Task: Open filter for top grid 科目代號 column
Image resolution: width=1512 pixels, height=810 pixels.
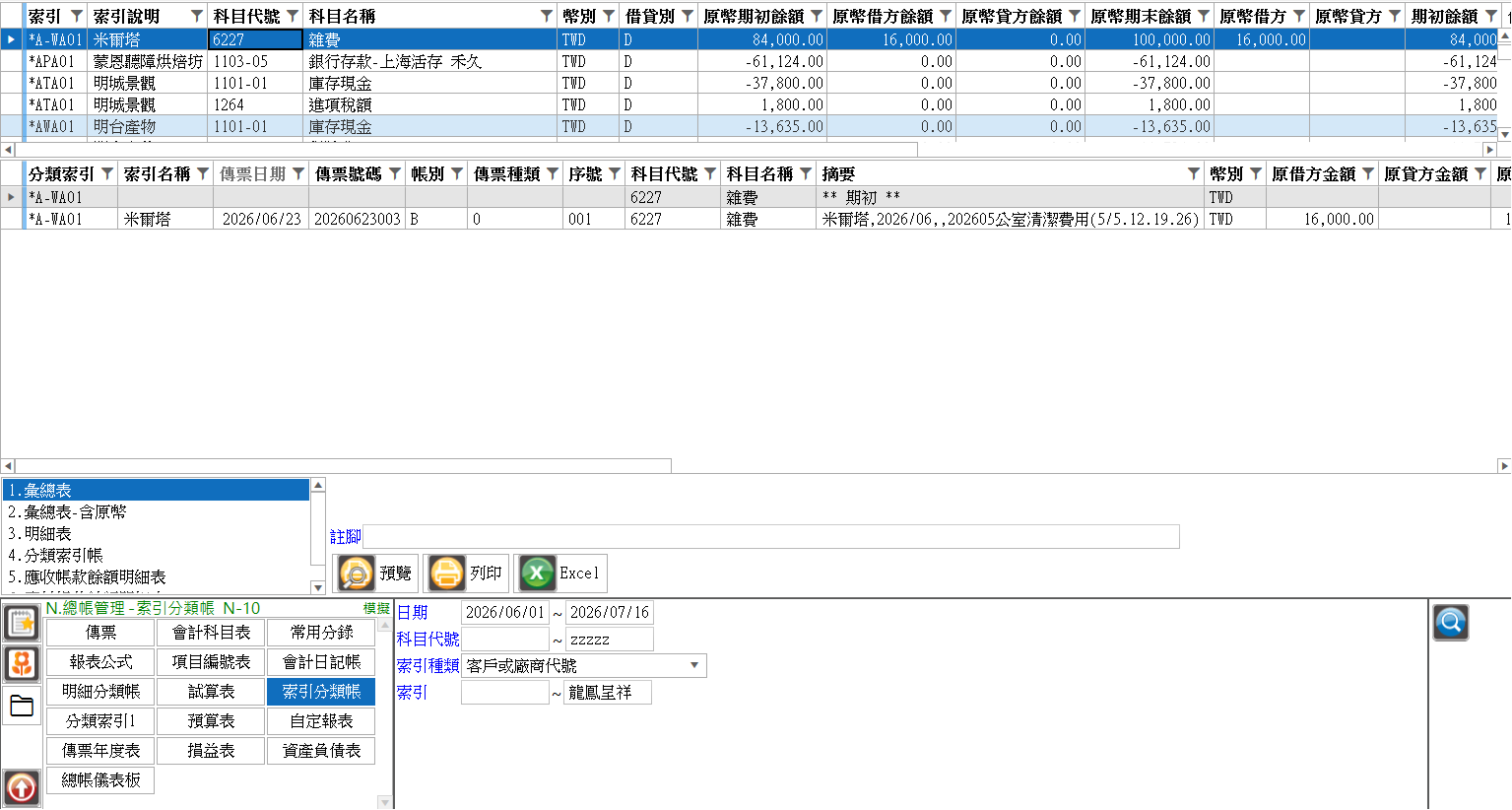Action: [293, 17]
